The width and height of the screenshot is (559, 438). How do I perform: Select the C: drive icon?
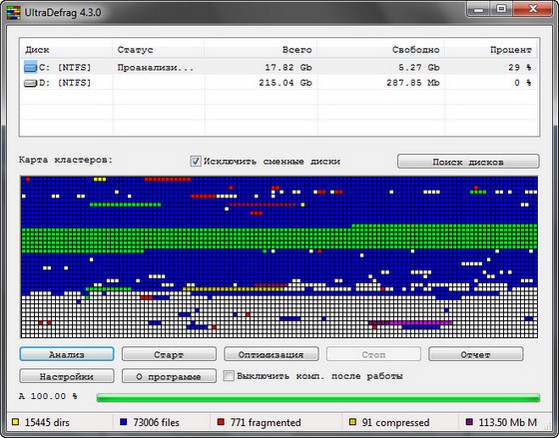[x=30, y=67]
